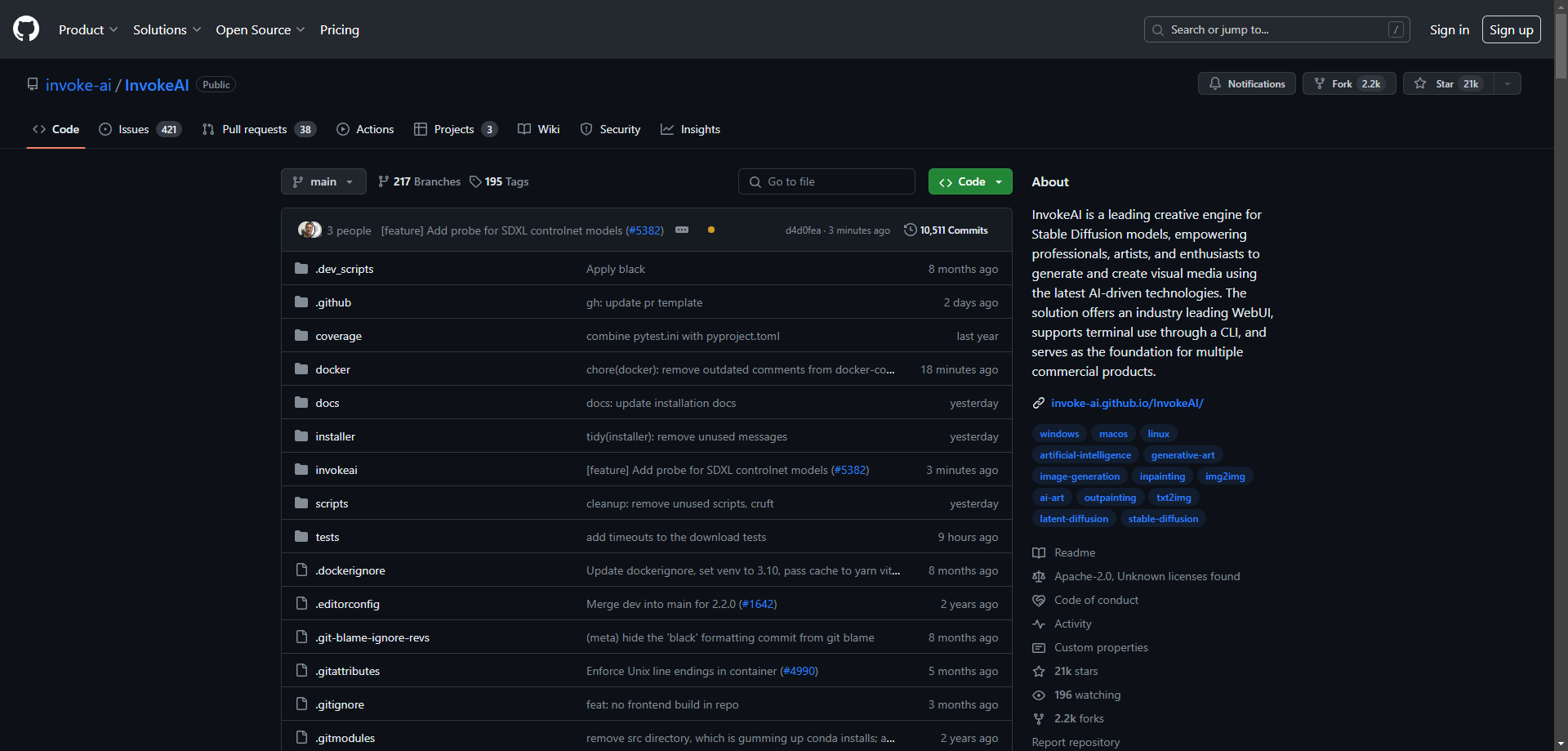Click the history clock icon by 10,511 Commits
Viewport: 1568px width, 751px height.
(910, 230)
